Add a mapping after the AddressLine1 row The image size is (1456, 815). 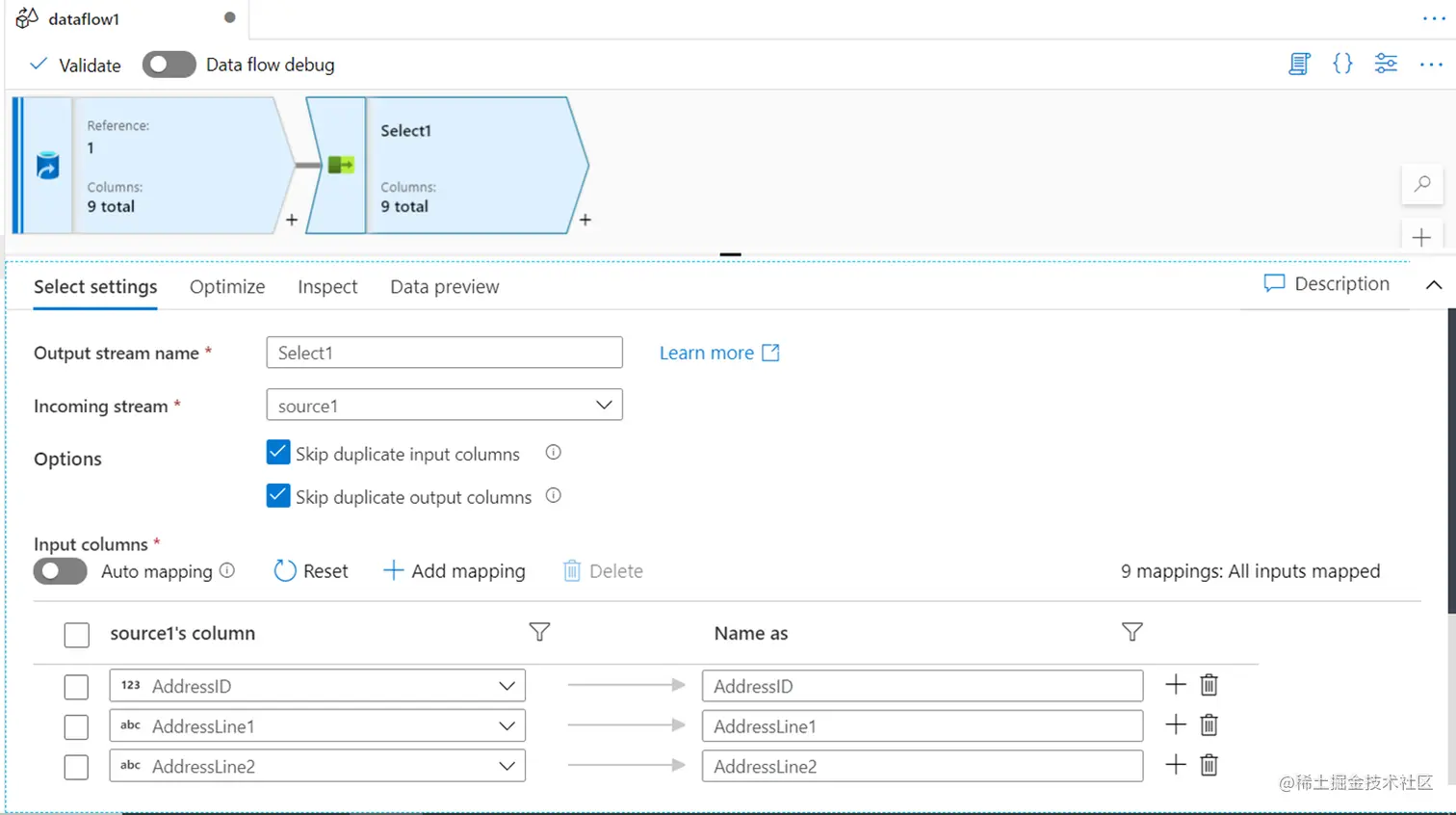(x=1176, y=725)
